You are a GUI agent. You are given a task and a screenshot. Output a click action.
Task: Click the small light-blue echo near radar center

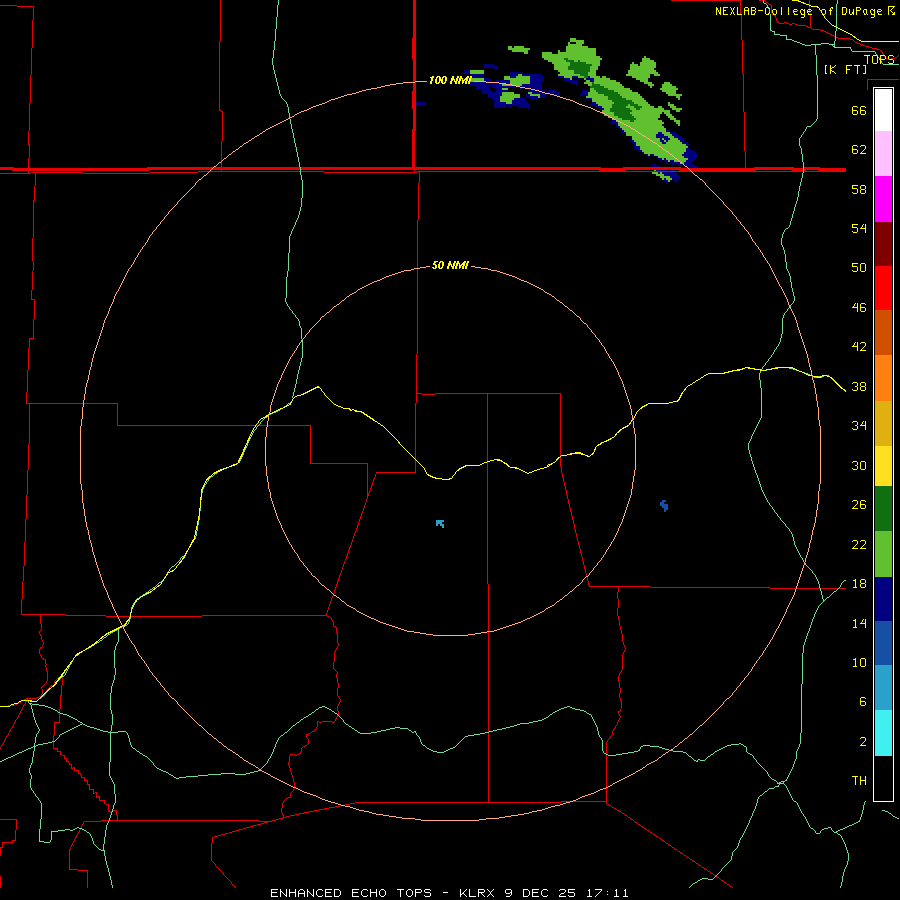440,523
